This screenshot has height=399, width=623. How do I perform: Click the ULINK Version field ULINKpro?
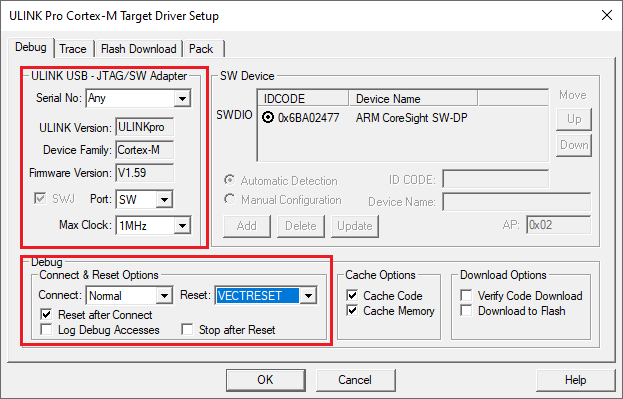[144, 127]
